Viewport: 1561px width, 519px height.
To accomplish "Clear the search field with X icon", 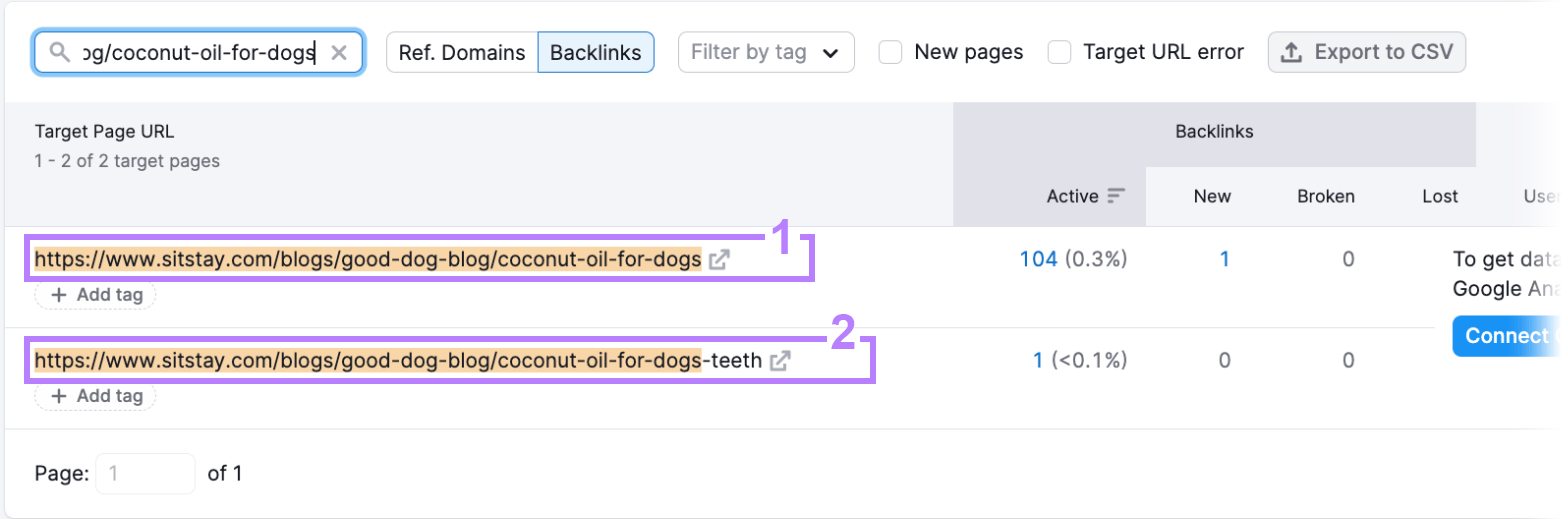I will [x=339, y=53].
